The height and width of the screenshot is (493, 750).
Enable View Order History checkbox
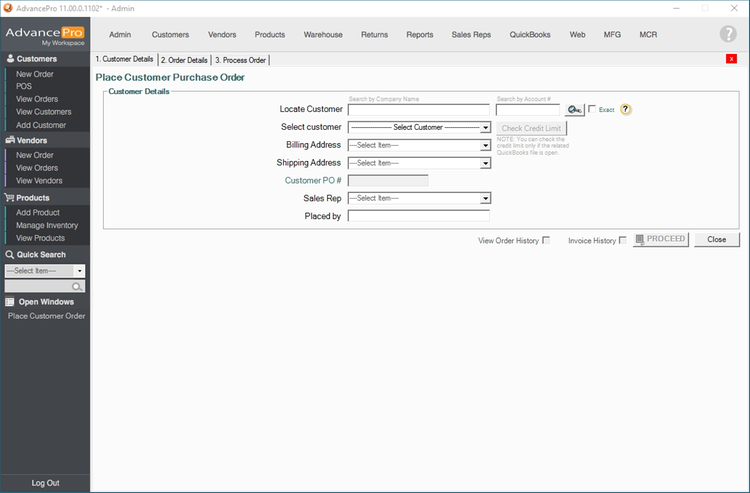pos(546,240)
